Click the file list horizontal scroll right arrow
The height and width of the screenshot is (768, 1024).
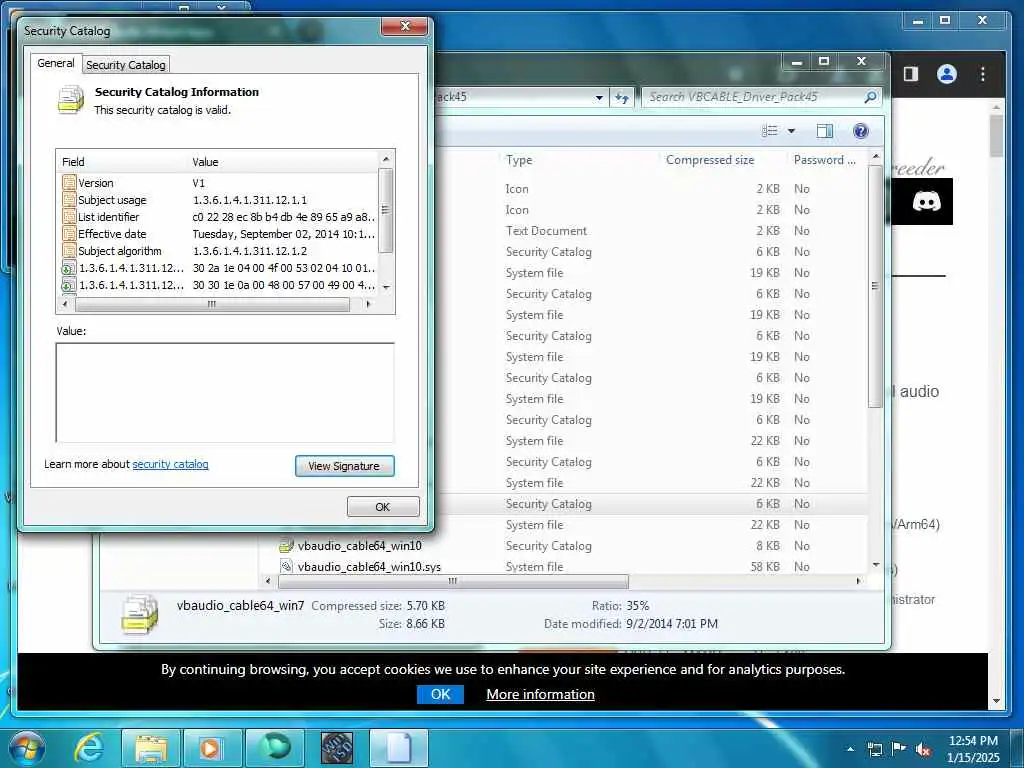tap(858, 581)
